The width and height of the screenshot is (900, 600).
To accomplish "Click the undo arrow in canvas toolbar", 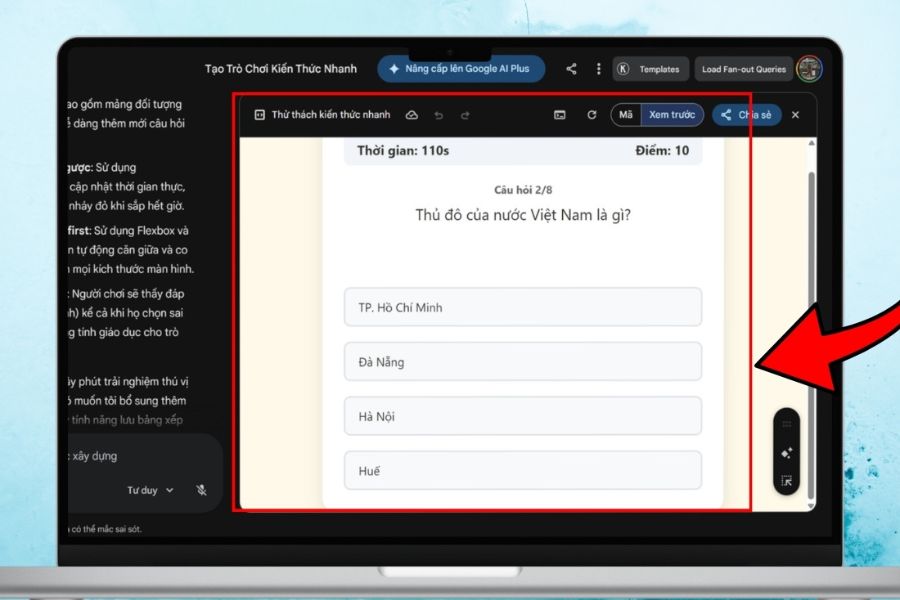I will click(x=438, y=115).
